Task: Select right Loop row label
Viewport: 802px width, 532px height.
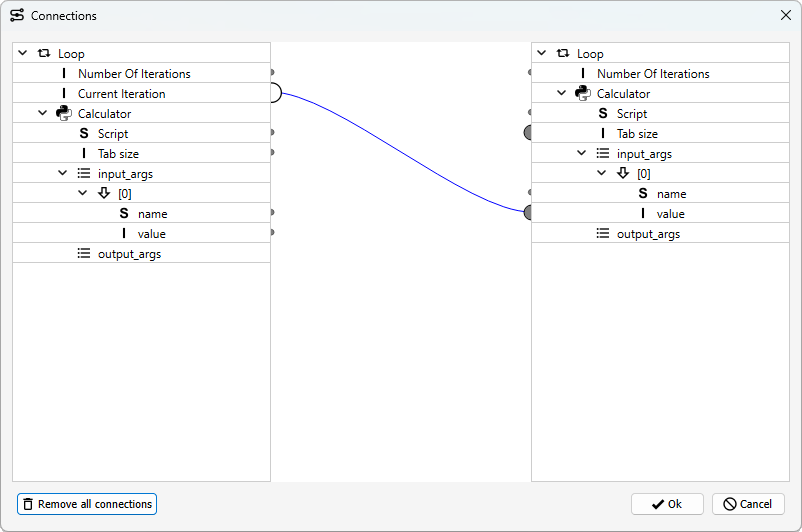Action: click(590, 54)
